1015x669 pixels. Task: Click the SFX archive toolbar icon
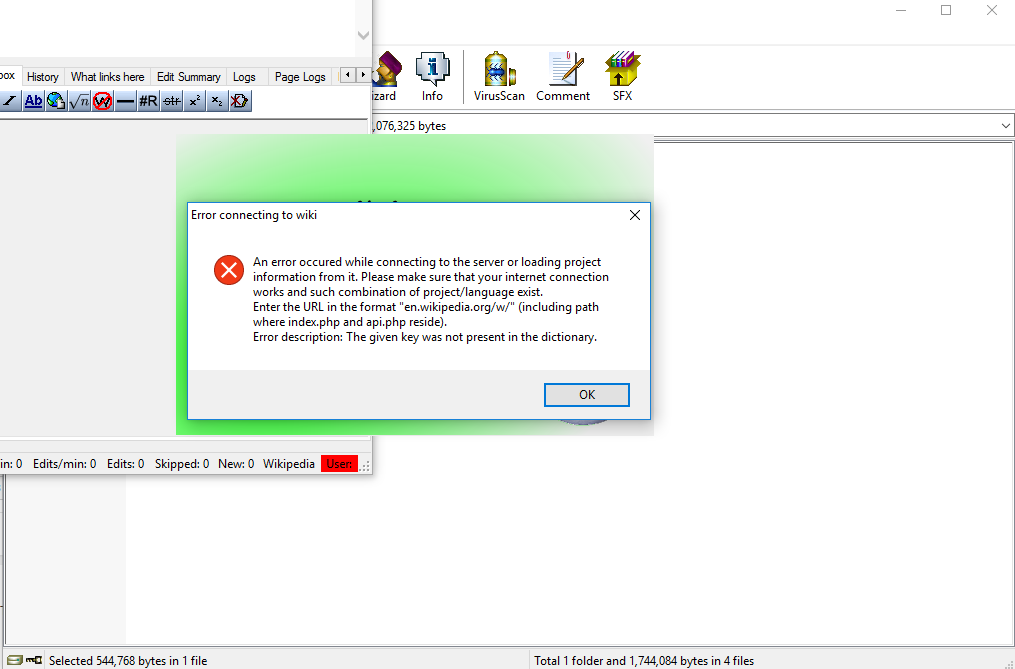[x=622, y=77]
